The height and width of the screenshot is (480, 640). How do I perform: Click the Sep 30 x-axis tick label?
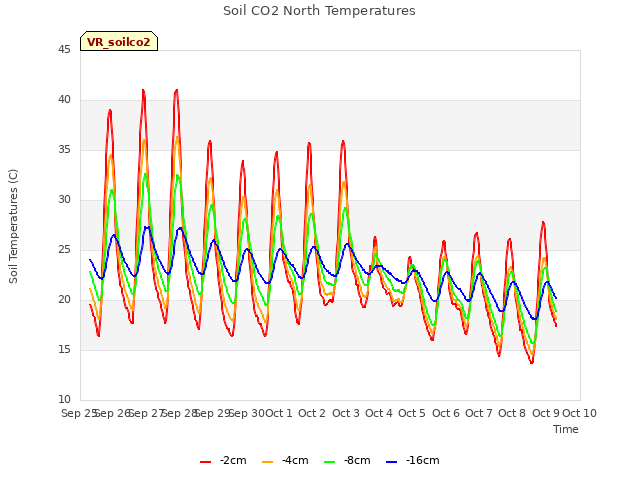[247, 413]
